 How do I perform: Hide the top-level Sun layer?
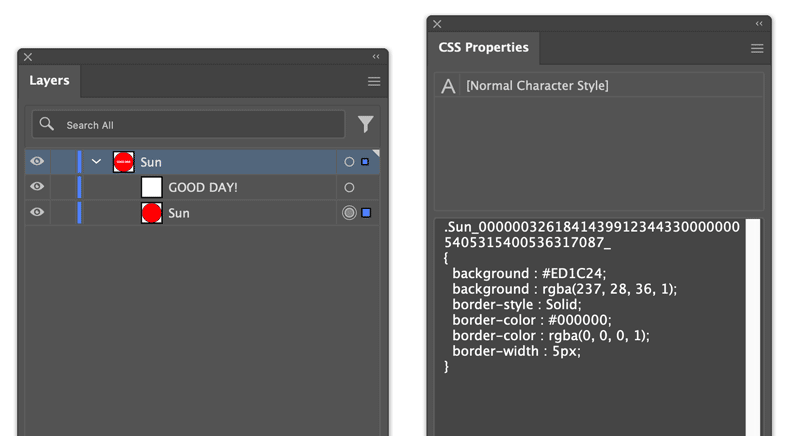click(x=37, y=161)
